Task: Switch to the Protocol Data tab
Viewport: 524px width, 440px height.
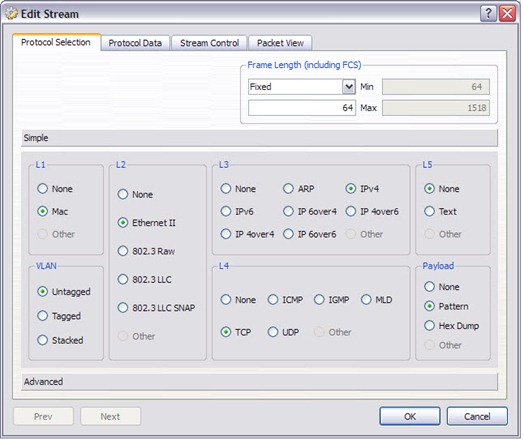Action: 135,43
